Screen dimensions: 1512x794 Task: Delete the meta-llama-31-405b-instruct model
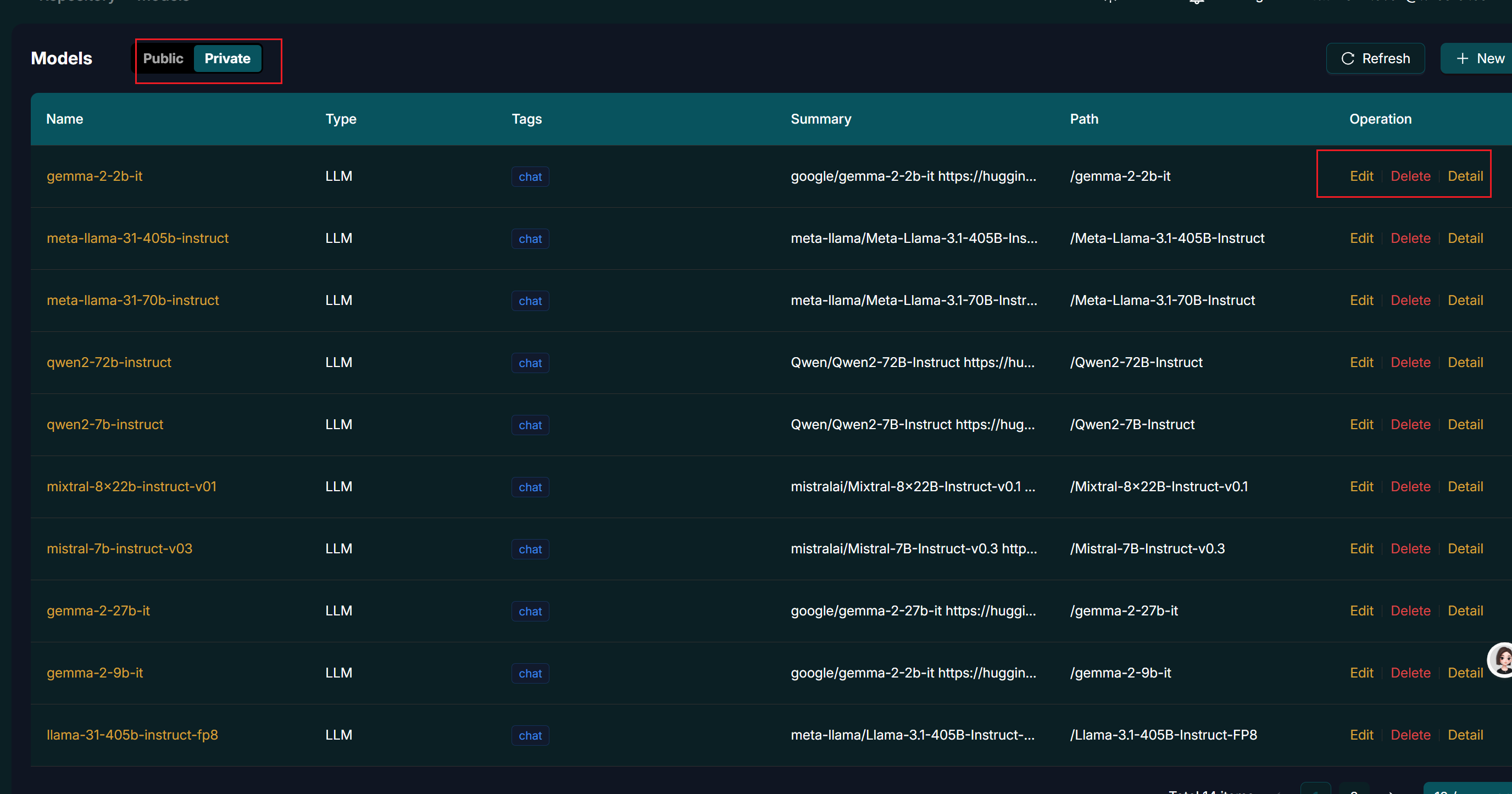click(x=1410, y=238)
